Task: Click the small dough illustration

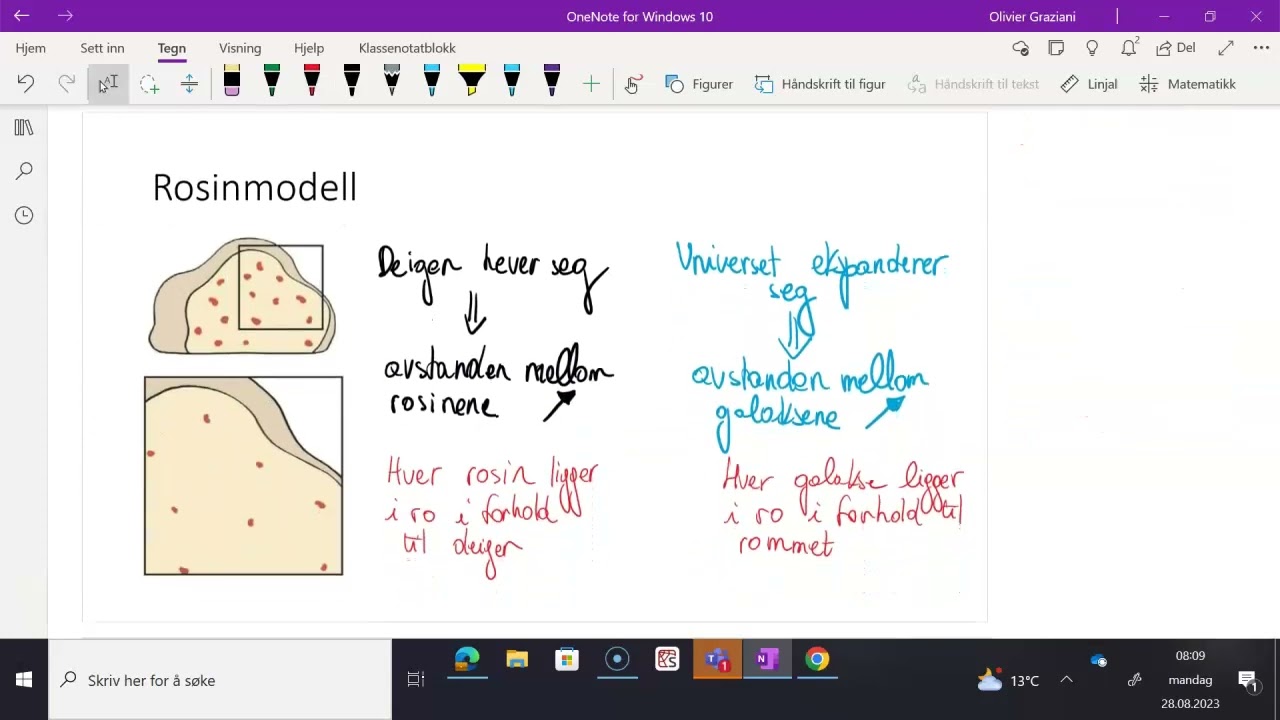Action: pos(242,296)
